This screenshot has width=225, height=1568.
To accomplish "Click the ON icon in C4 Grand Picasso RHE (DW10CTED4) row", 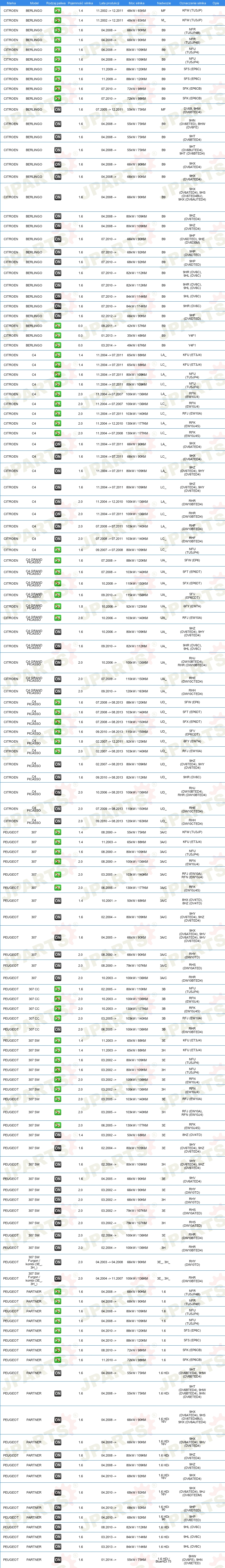I will 57,679.
